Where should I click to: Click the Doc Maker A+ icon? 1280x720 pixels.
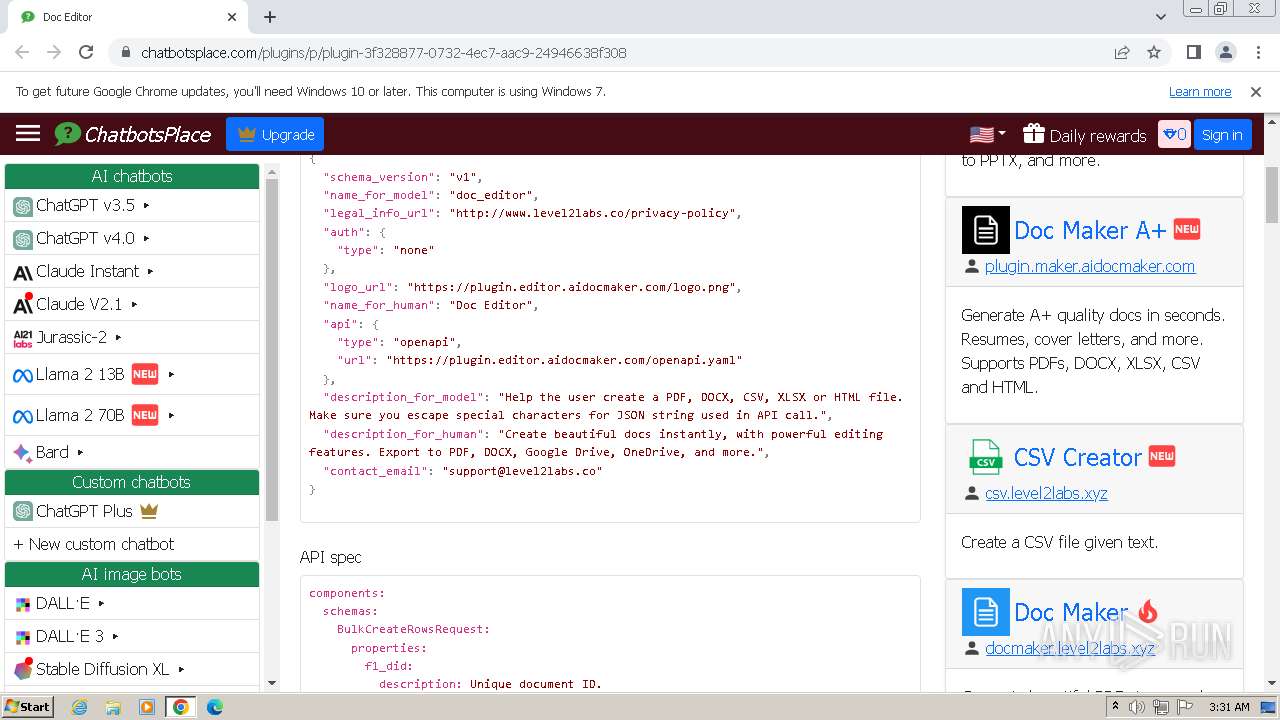pyautogui.click(x=986, y=230)
